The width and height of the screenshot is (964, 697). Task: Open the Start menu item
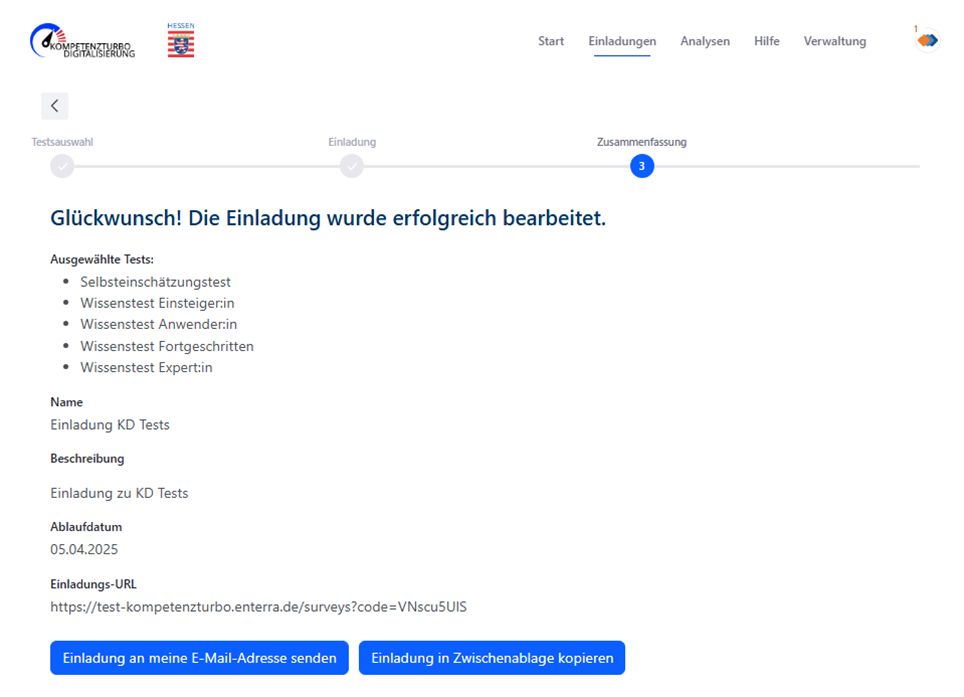[x=551, y=41]
